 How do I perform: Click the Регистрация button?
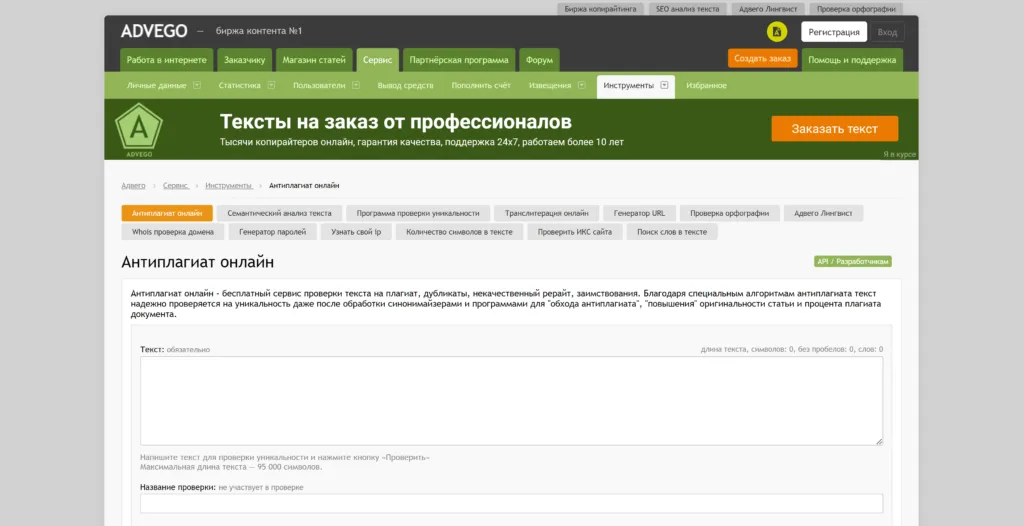click(x=834, y=32)
